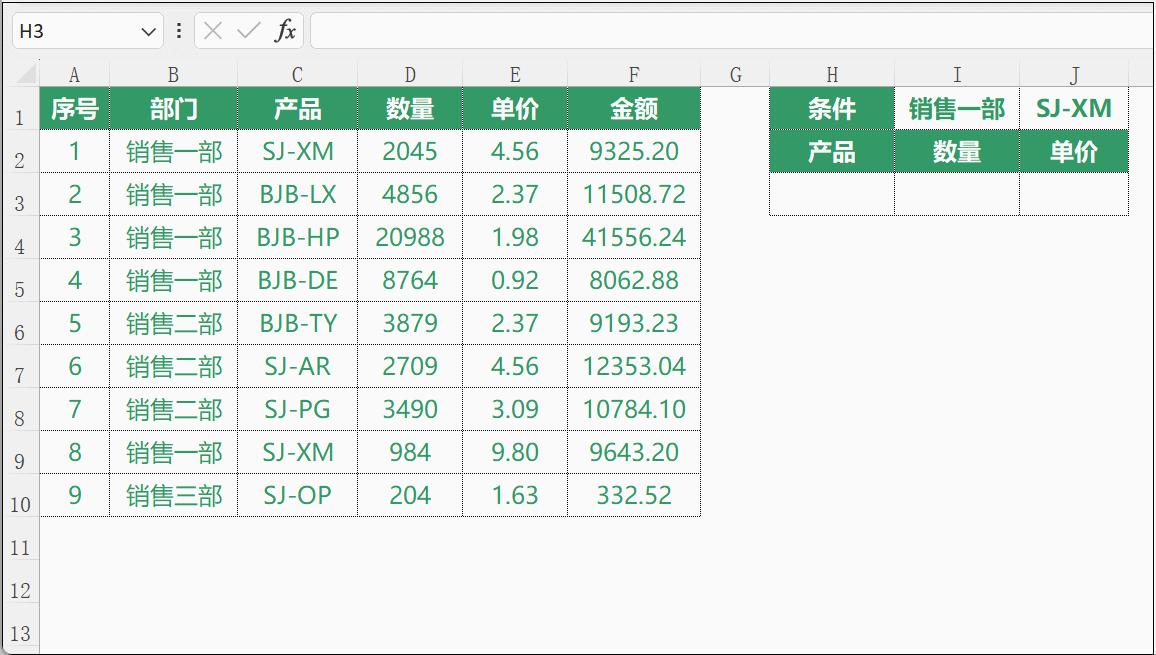Image resolution: width=1156 pixels, height=655 pixels.
Task: Click unit price cell 9.80
Action: point(515,452)
